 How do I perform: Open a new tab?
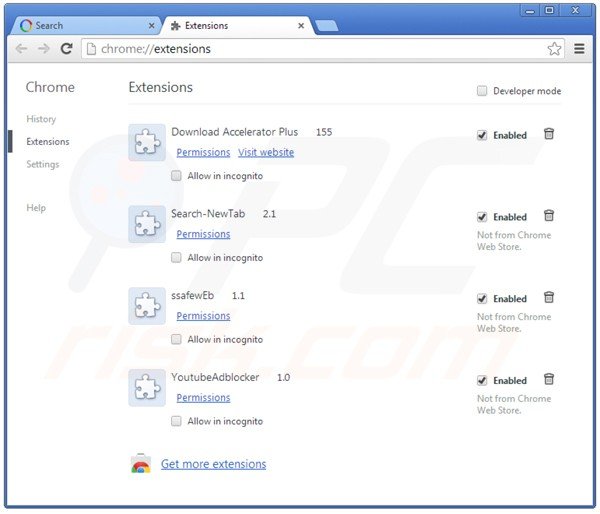(327, 26)
